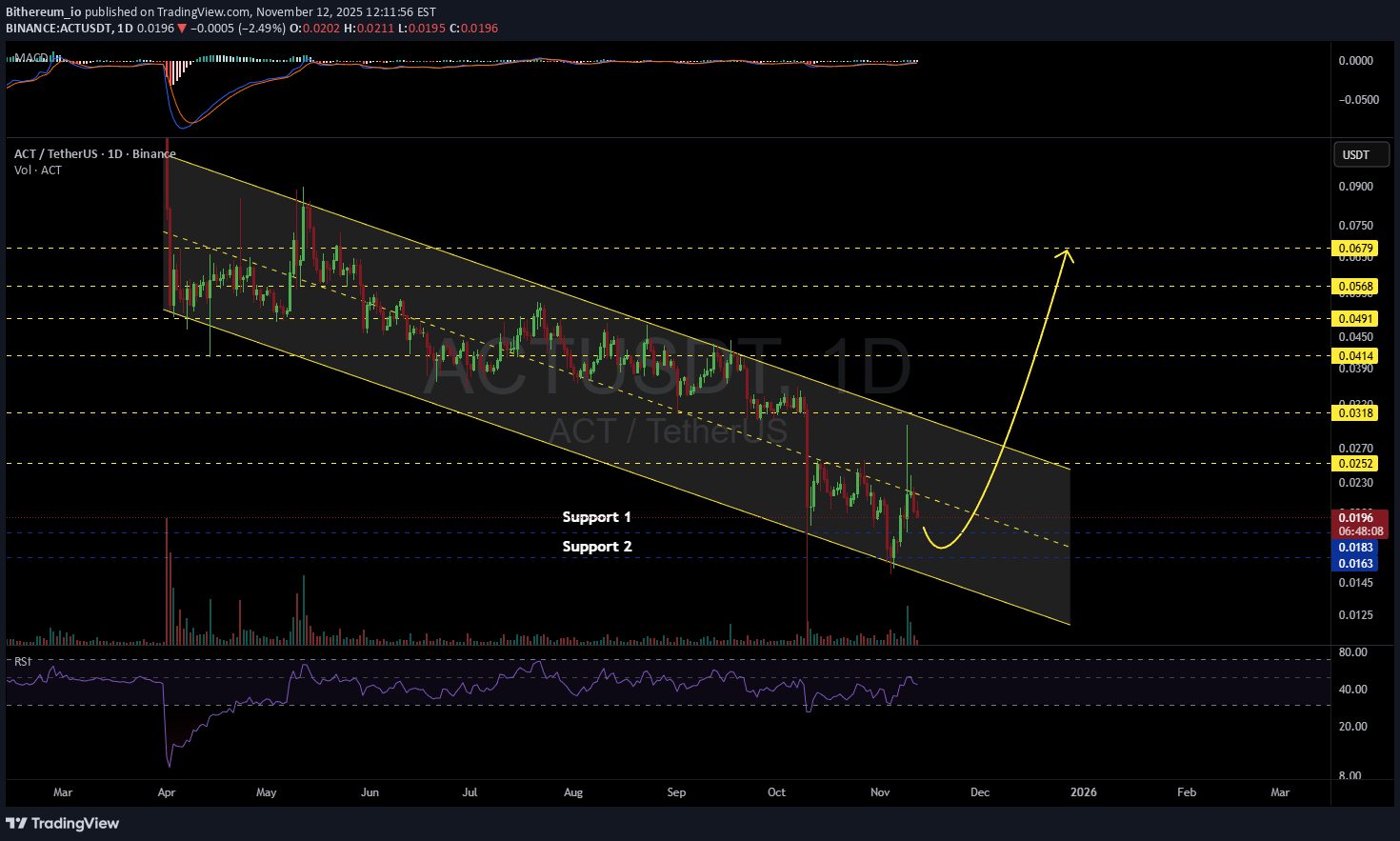1400x841 pixels.
Task: Click the ACT / TetherUS chart title
Action: [94, 153]
